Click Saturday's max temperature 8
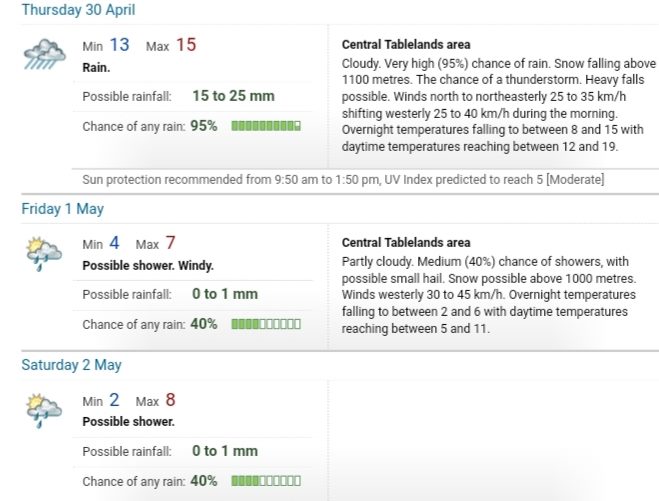This screenshot has height=501, width=659. coord(170,400)
